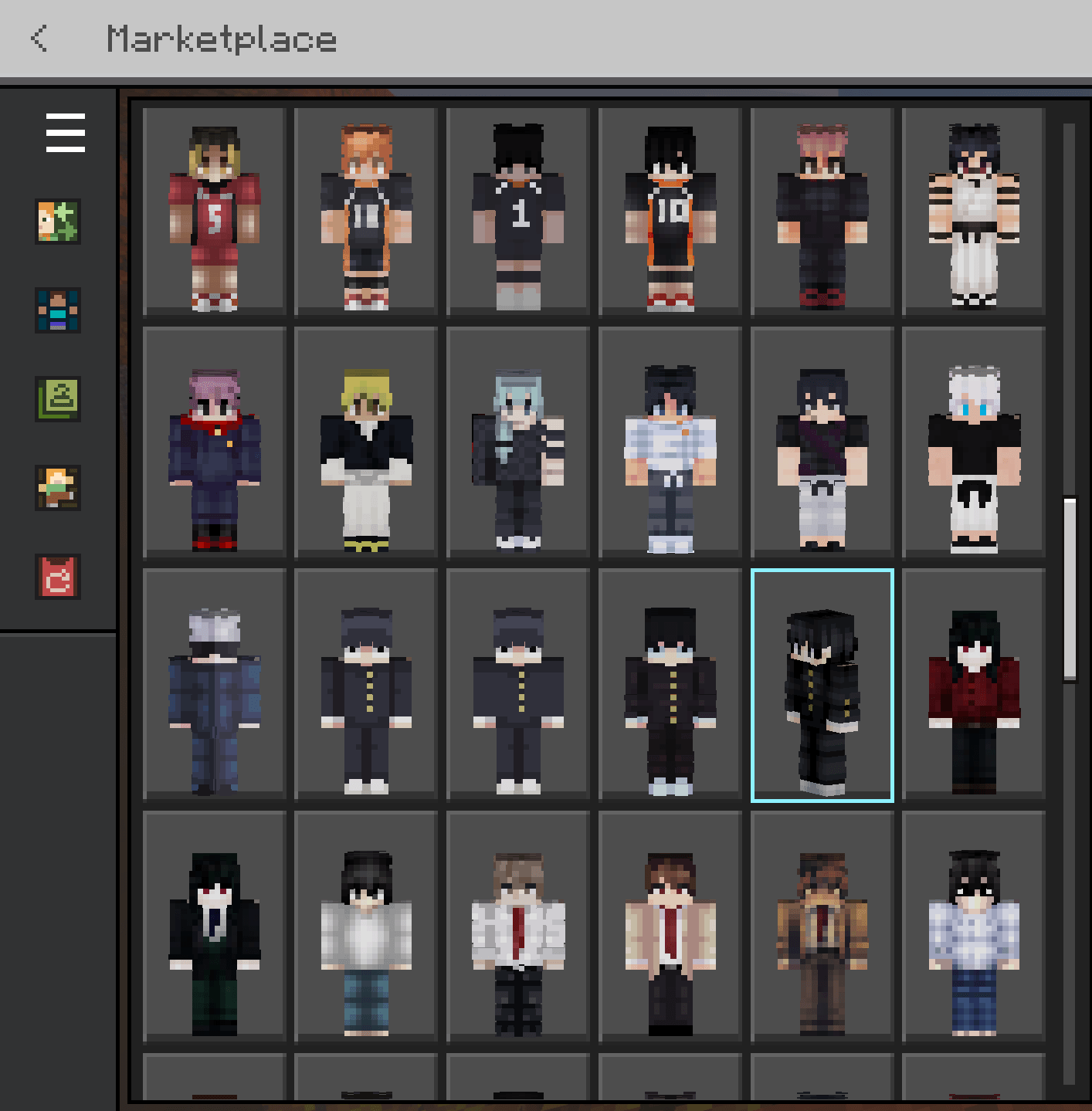Image resolution: width=1092 pixels, height=1111 pixels.
Task: Open the hamburger menu in the sidebar
Action: point(66,133)
